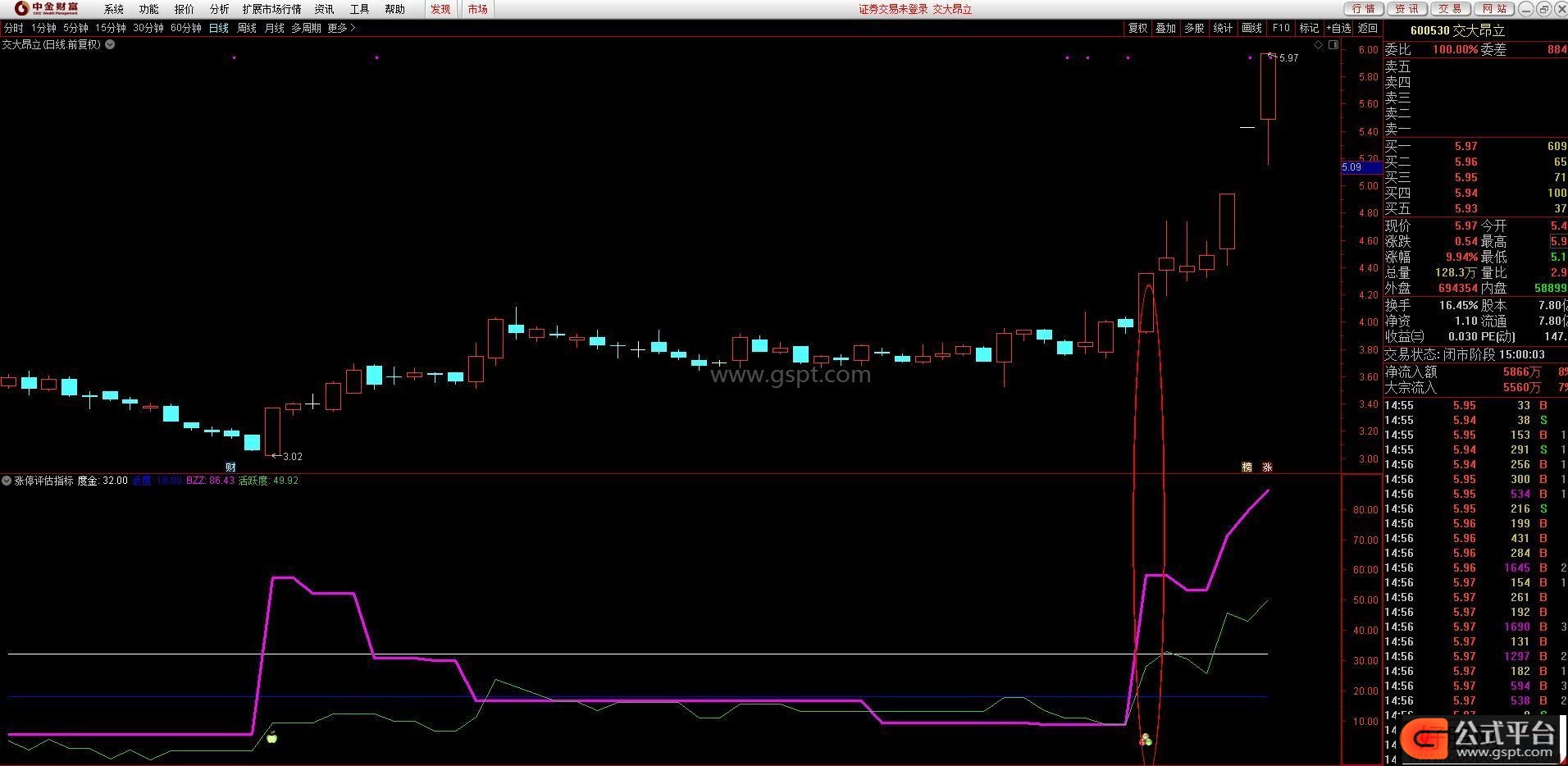Image resolution: width=1568 pixels, height=766 pixels.
Task: Open the 涨停评估指标 indicator dropdown circle
Action: 7,481
